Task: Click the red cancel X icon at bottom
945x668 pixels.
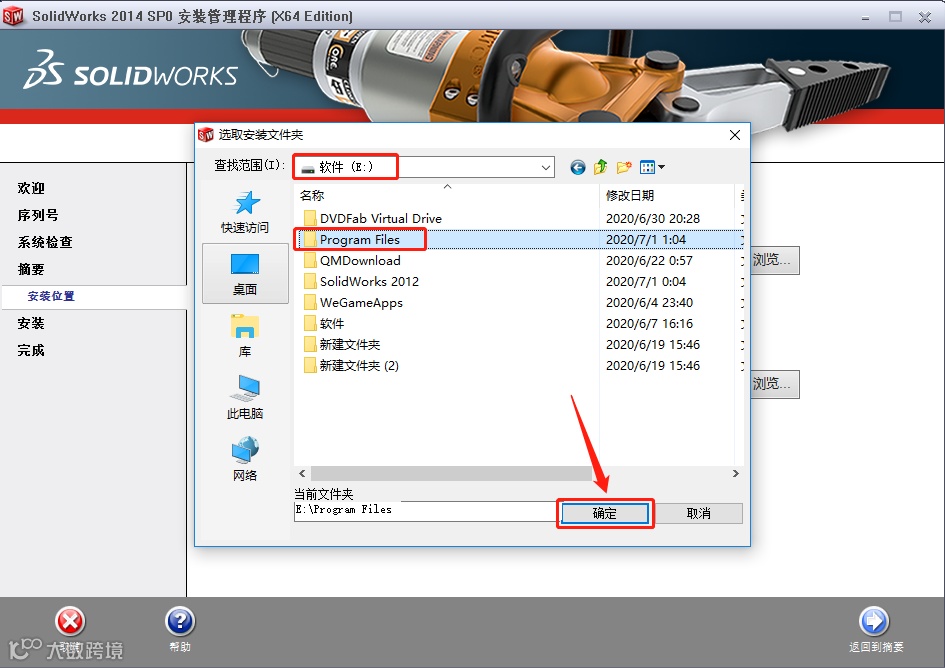Action: 71,622
